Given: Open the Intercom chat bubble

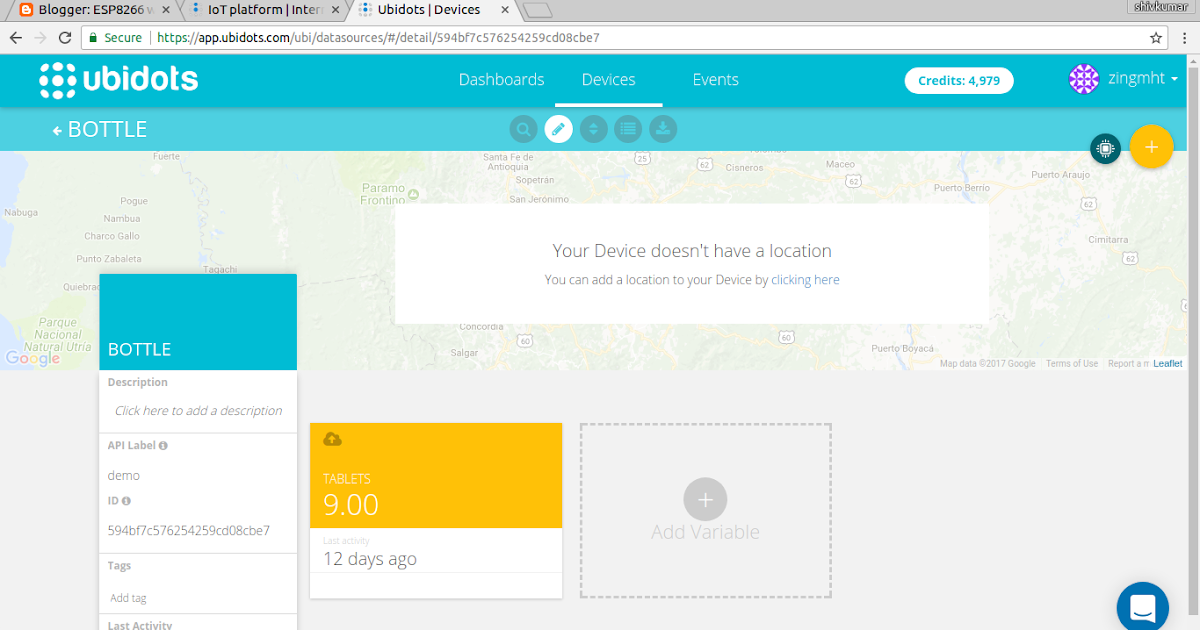Looking at the screenshot, I should click(1142, 606).
